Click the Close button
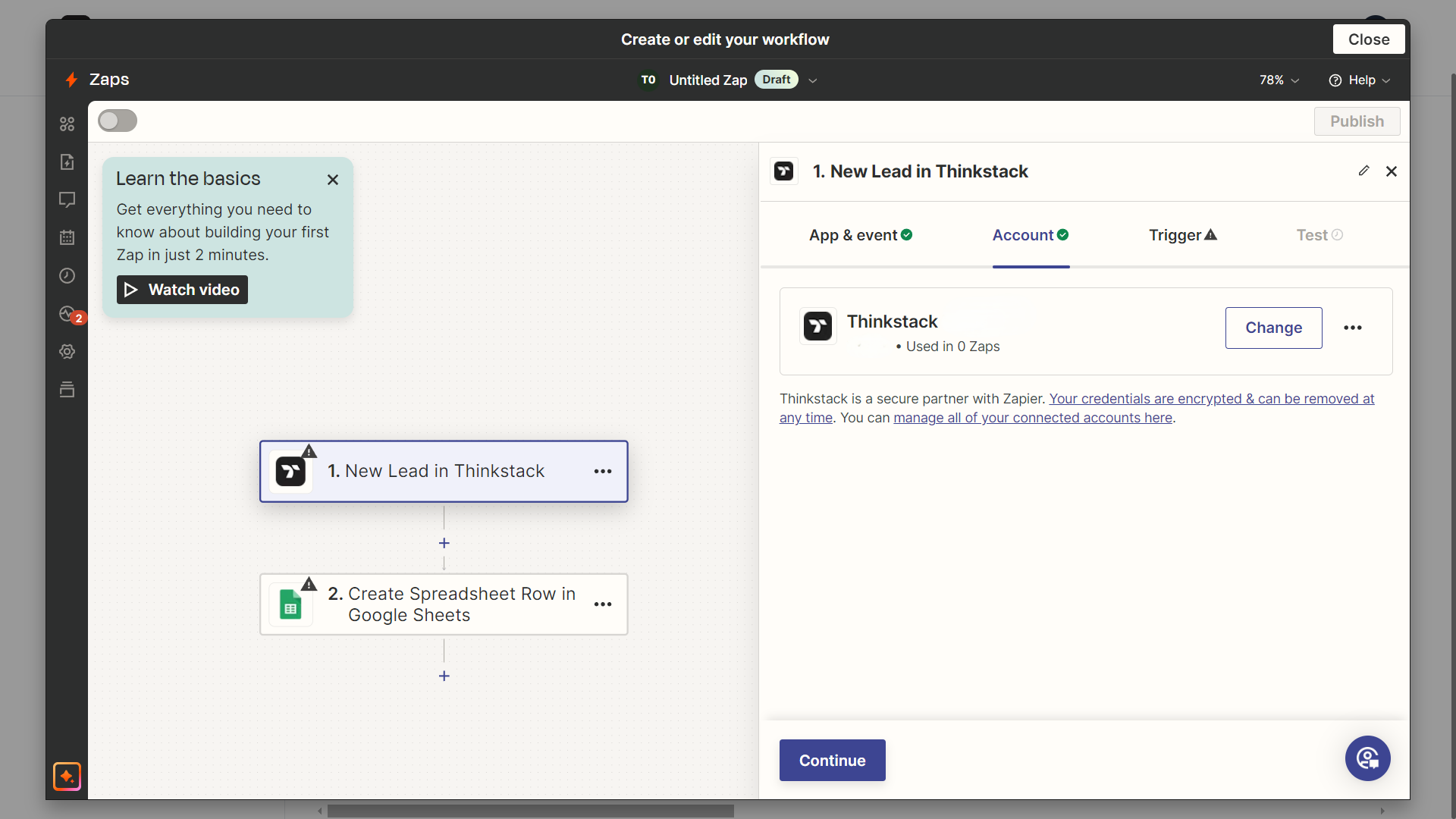The height and width of the screenshot is (819, 1456). 1369,39
